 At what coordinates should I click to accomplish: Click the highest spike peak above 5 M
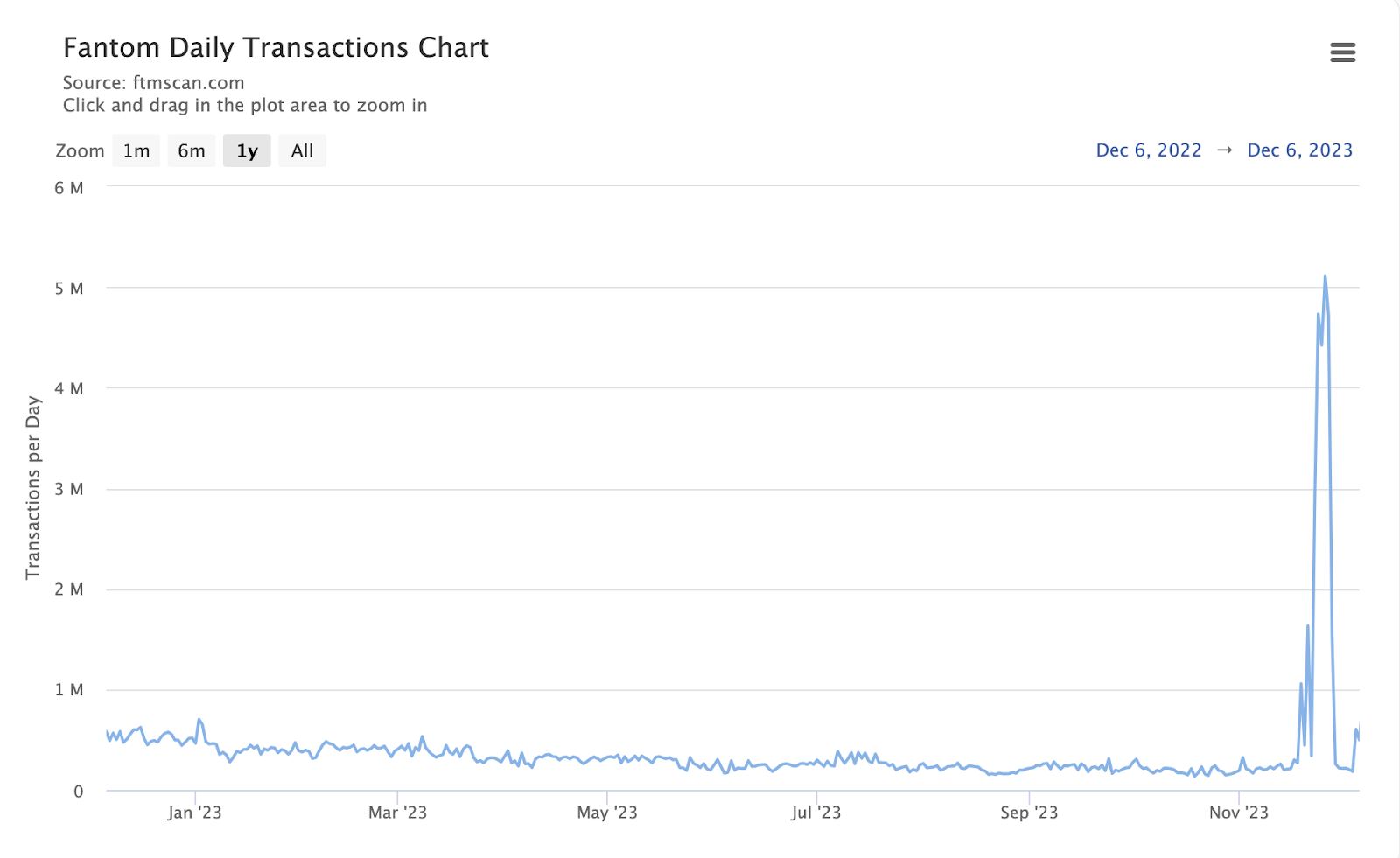click(1325, 276)
